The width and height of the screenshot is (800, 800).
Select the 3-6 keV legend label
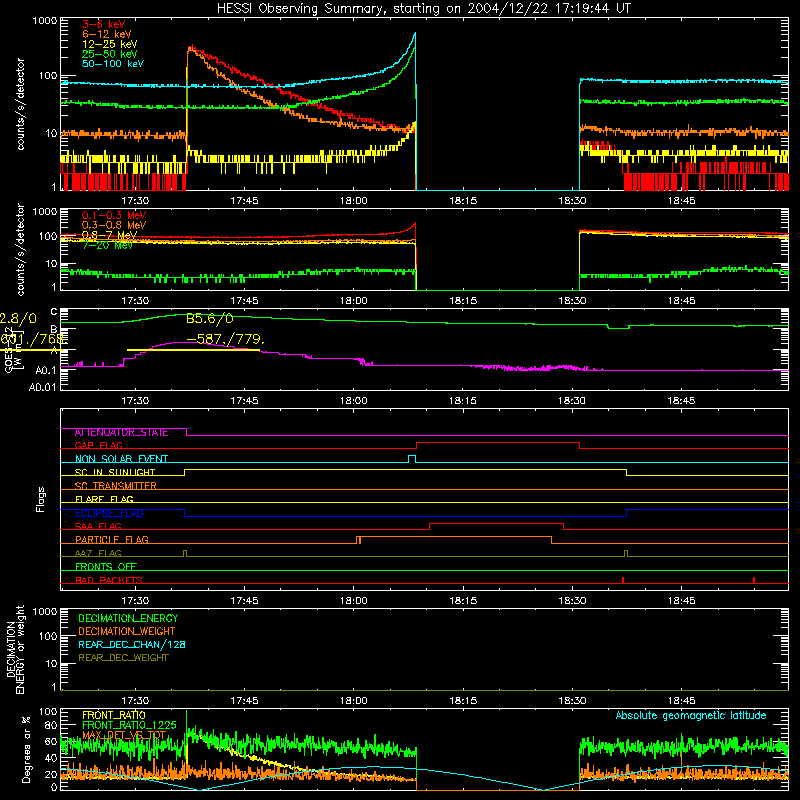(104, 24)
